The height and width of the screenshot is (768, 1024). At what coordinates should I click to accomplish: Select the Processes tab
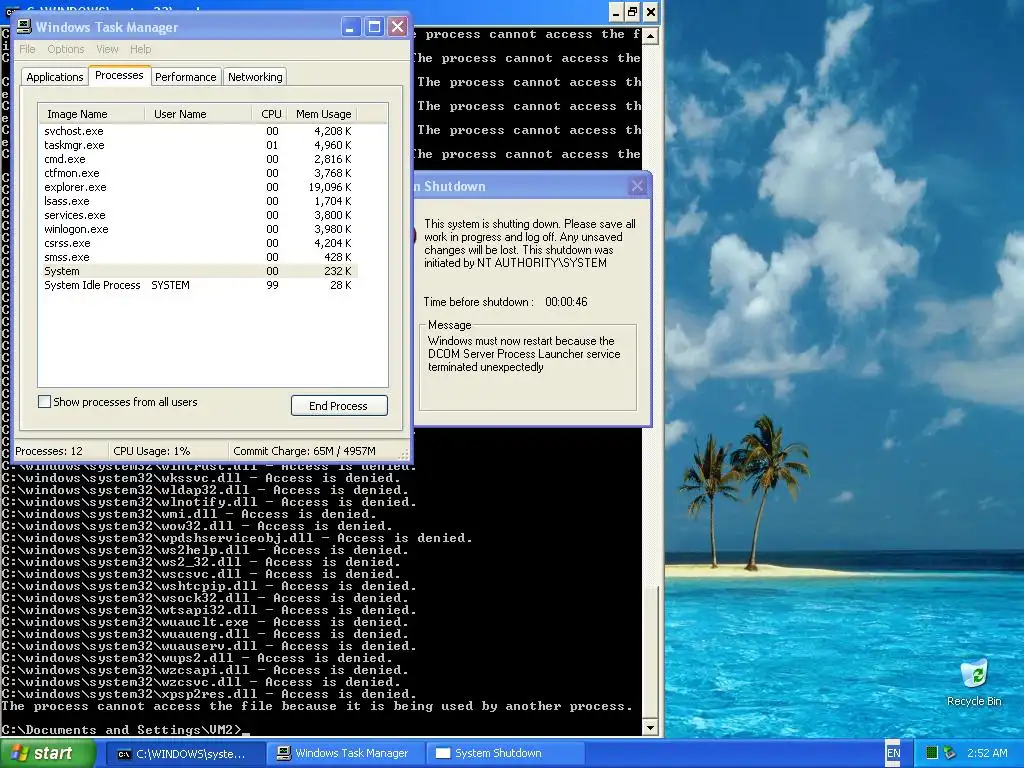click(x=119, y=75)
